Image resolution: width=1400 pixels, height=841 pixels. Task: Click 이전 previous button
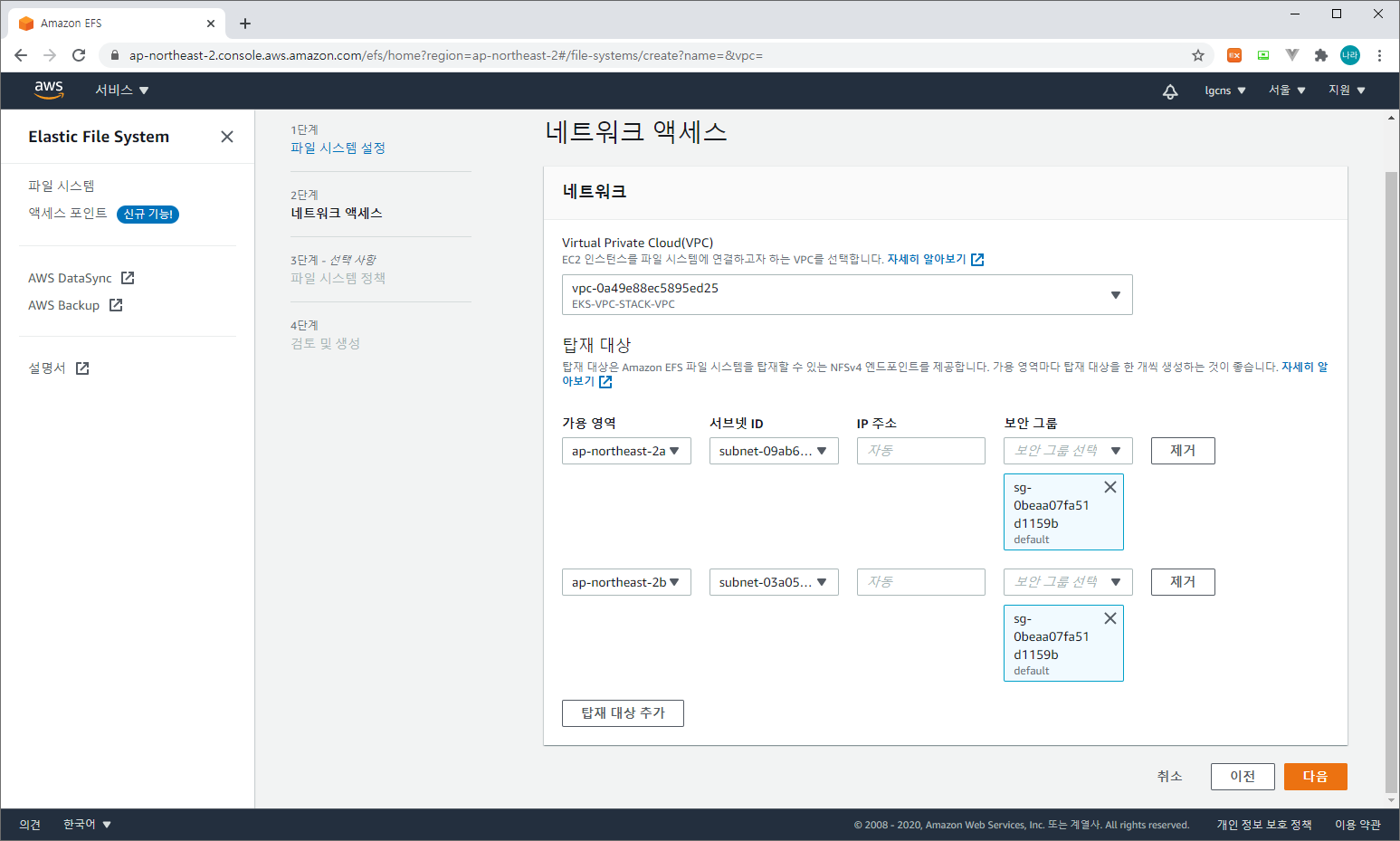tap(1243, 777)
